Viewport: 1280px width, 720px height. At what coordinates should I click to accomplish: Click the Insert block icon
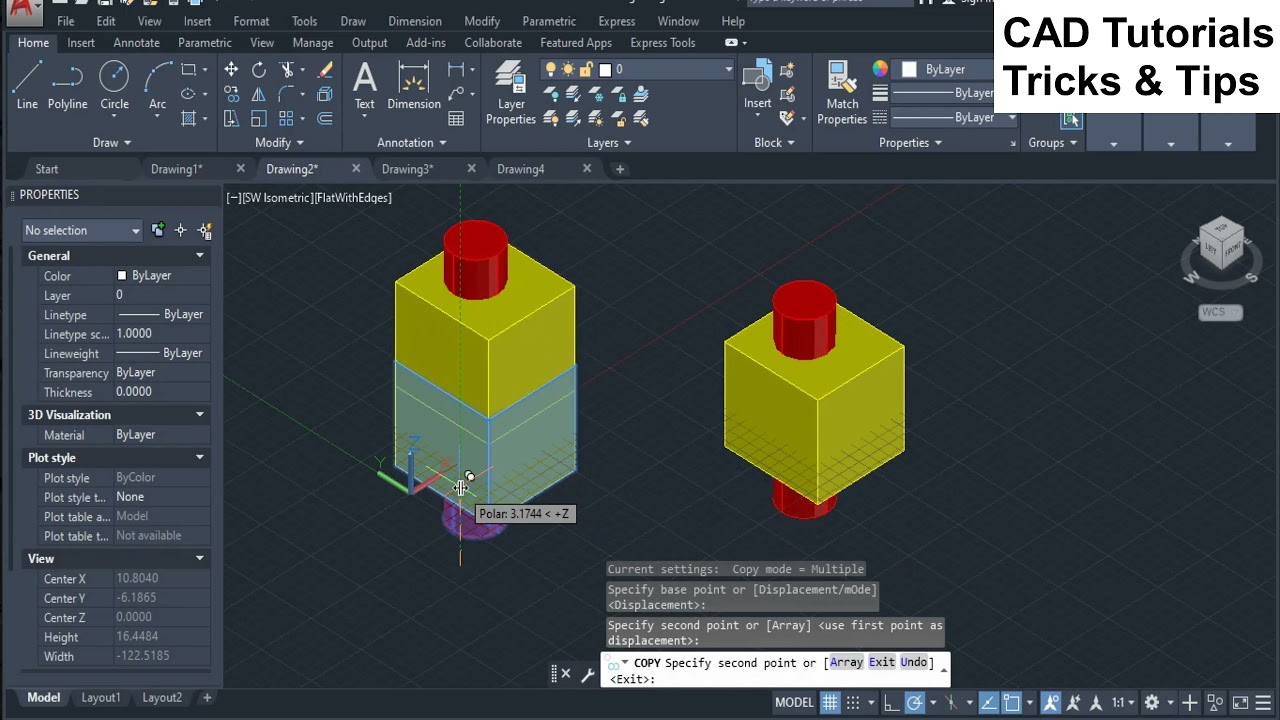(x=757, y=86)
